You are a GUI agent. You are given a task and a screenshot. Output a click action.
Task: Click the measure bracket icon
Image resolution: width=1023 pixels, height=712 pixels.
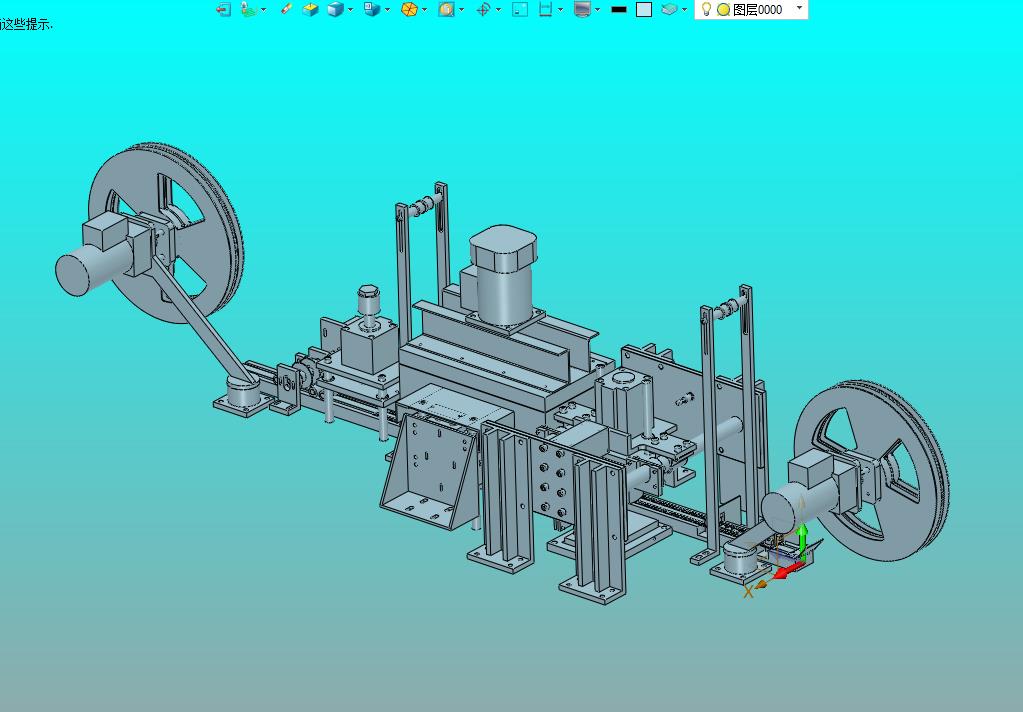tap(545, 9)
